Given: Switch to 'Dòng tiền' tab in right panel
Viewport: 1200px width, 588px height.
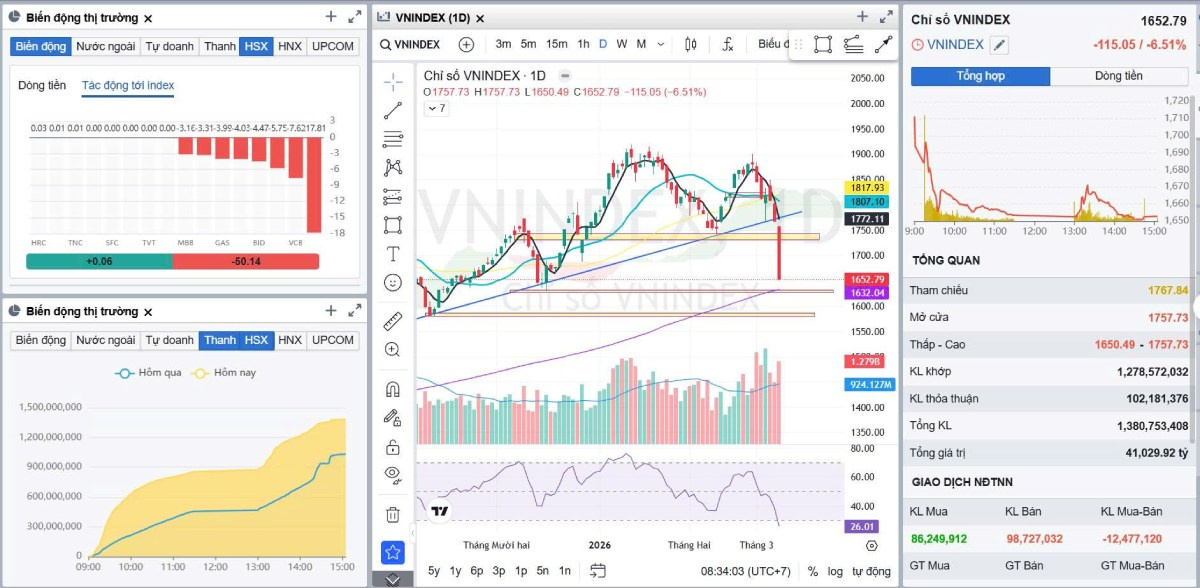Looking at the screenshot, I should click(x=1119, y=76).
